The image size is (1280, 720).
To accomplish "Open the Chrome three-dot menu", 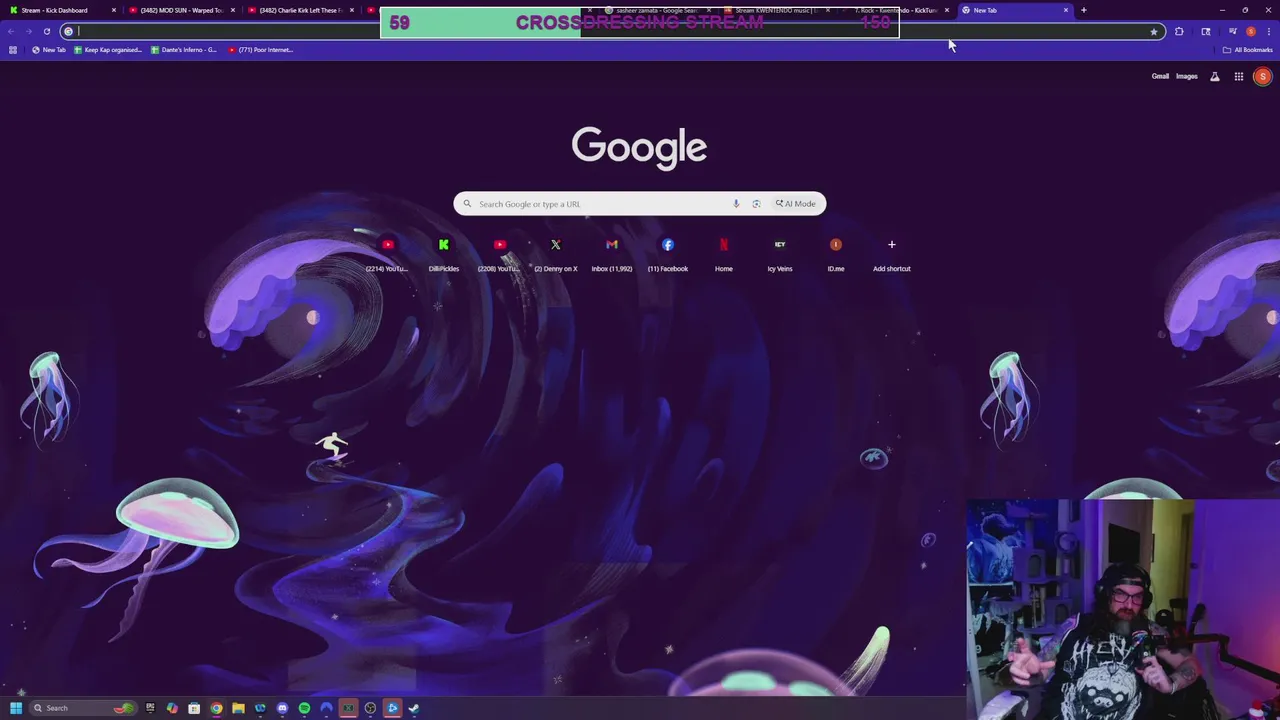I will [x=1268, y=31].
